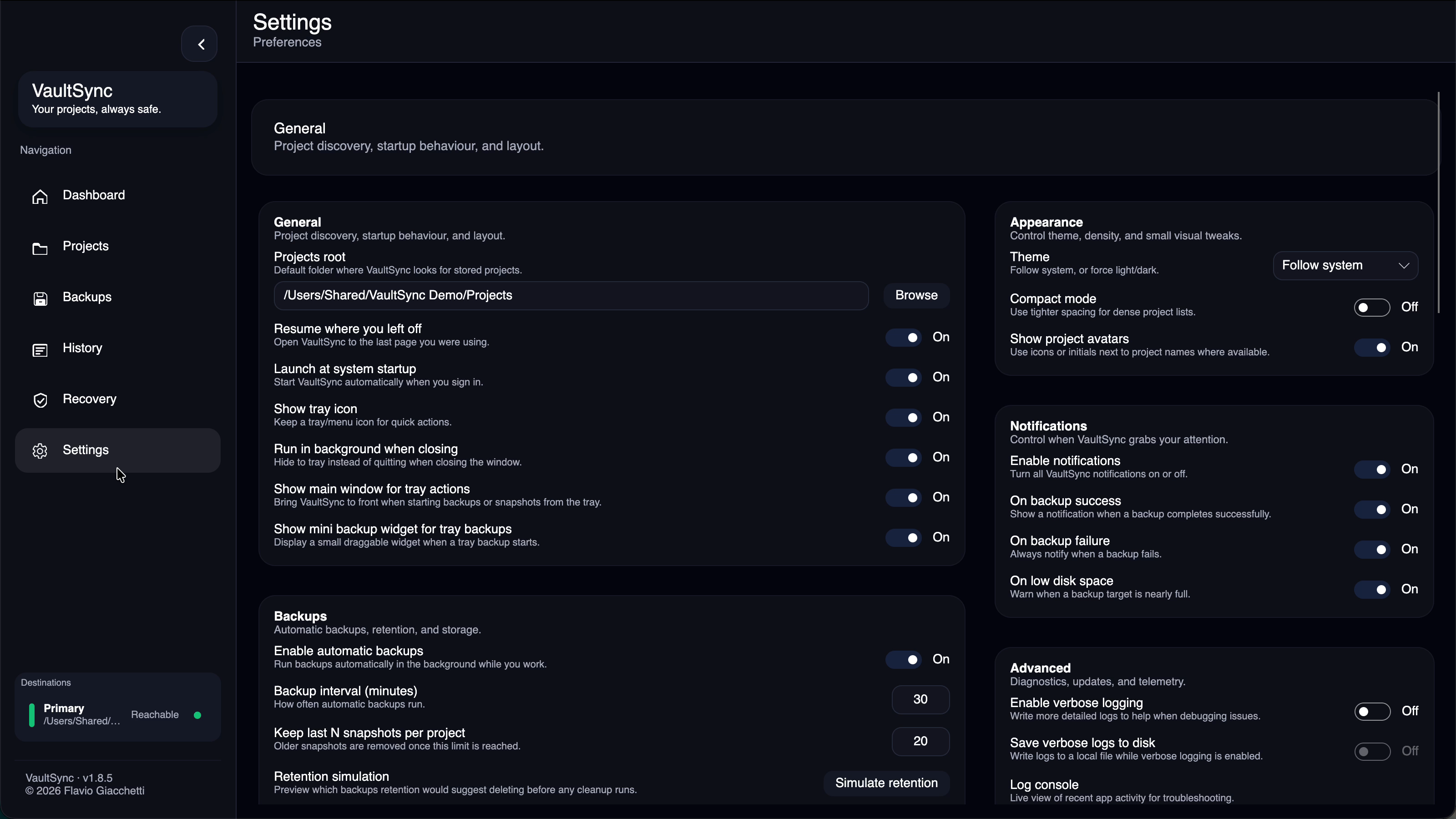The width and height of the screenshot is (1456, 819).
Task: Click the Dashboard home icon
Action: click(x=40, y=196)
